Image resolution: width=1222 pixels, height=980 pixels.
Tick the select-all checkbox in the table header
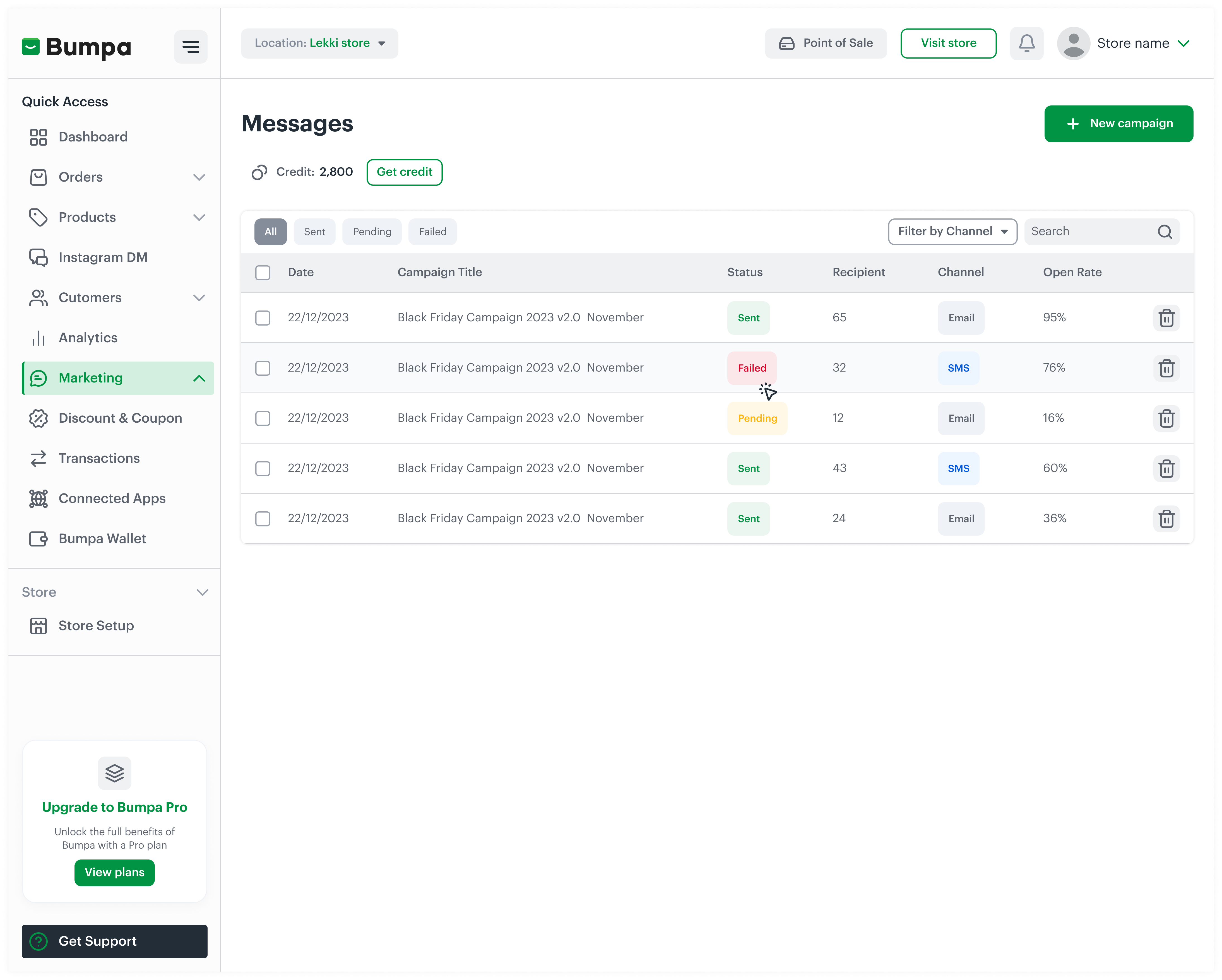tap(263, 273)
